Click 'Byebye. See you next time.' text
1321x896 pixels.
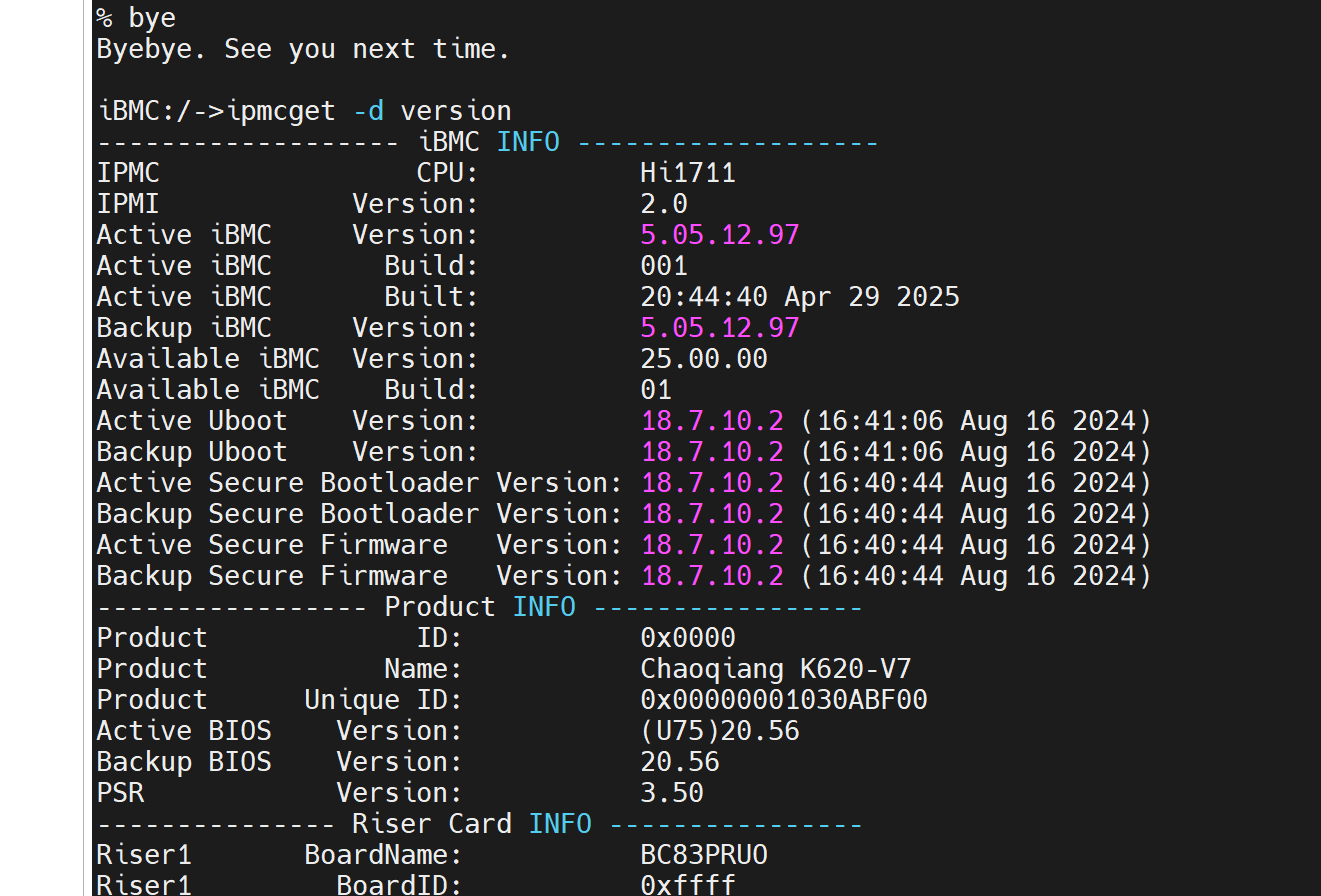pyautogui.click(x=304, y=49)
